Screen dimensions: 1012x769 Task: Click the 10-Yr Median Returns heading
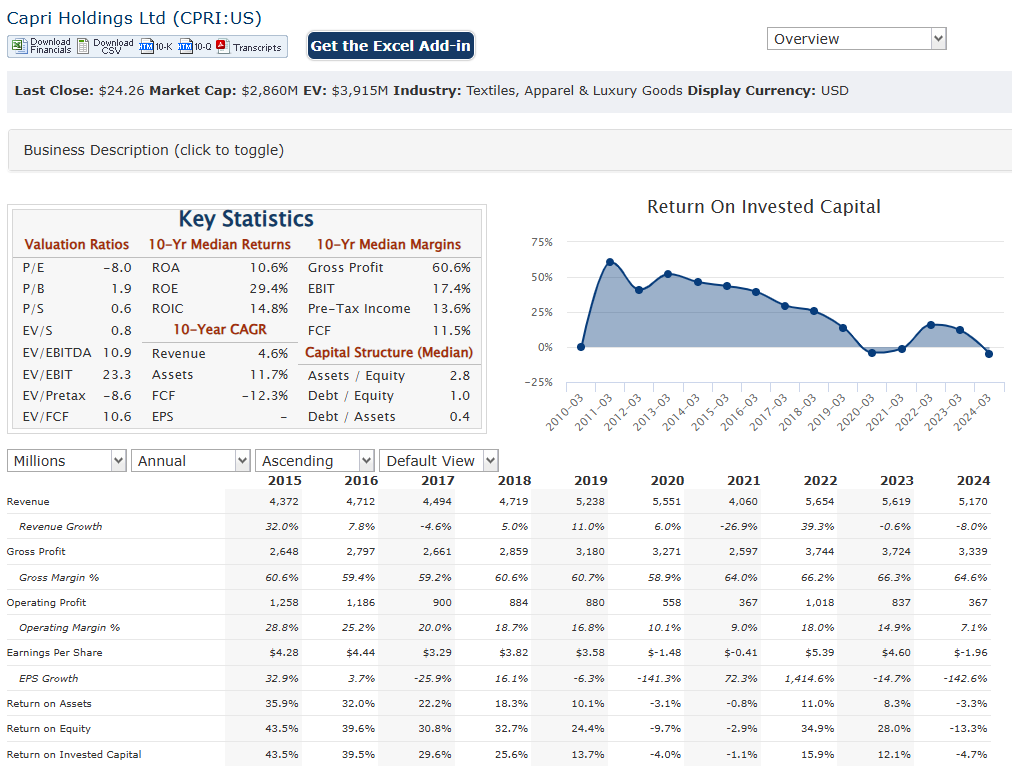pos(219,245)
